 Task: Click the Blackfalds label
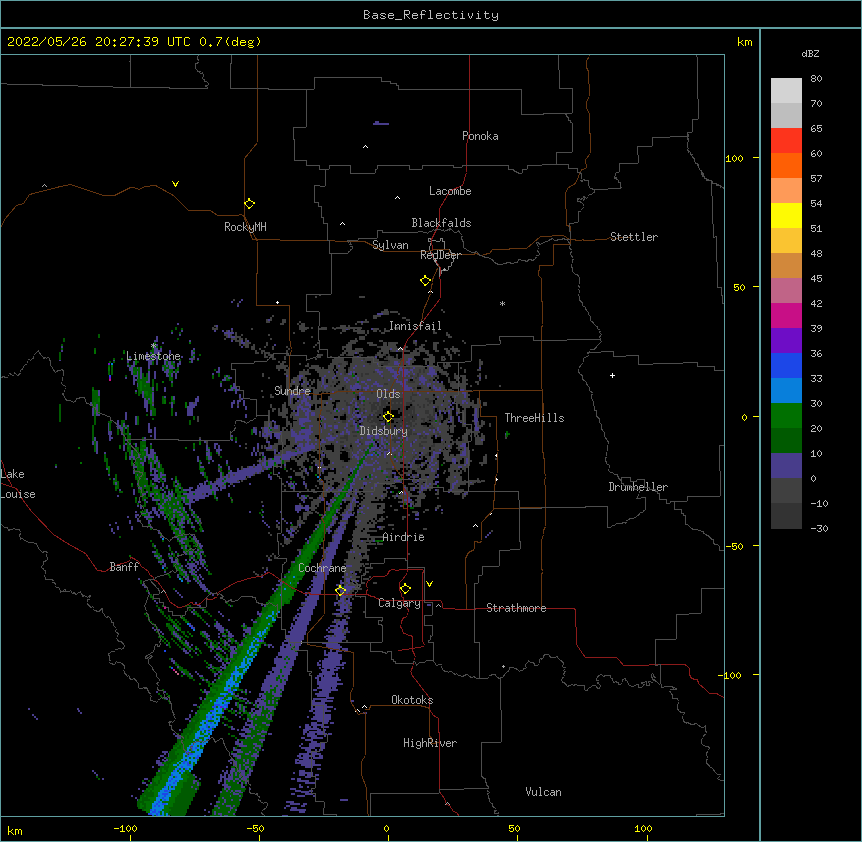click(x=441, y=223)
